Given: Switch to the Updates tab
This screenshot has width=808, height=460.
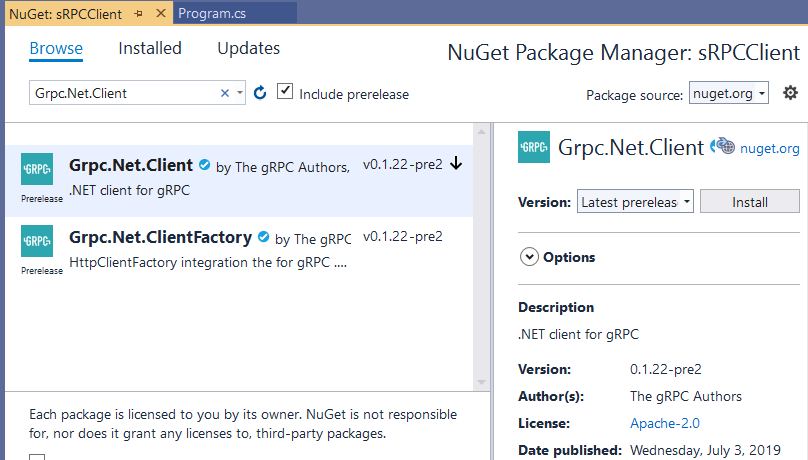Looking at the screenshot, I should click(x=248, y=48).
